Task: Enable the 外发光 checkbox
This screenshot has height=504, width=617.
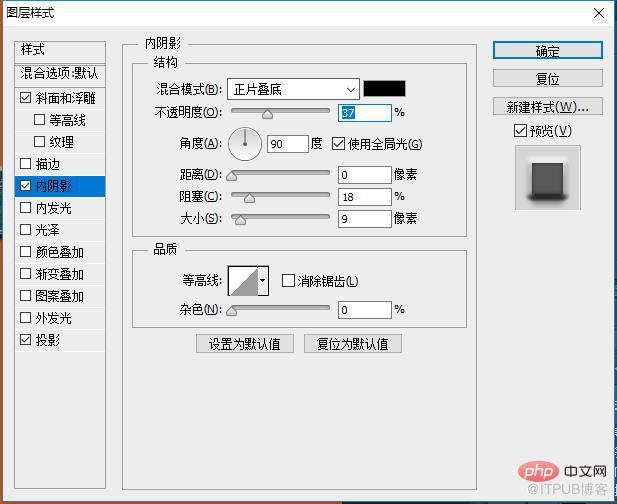Action: click(26, 318)
